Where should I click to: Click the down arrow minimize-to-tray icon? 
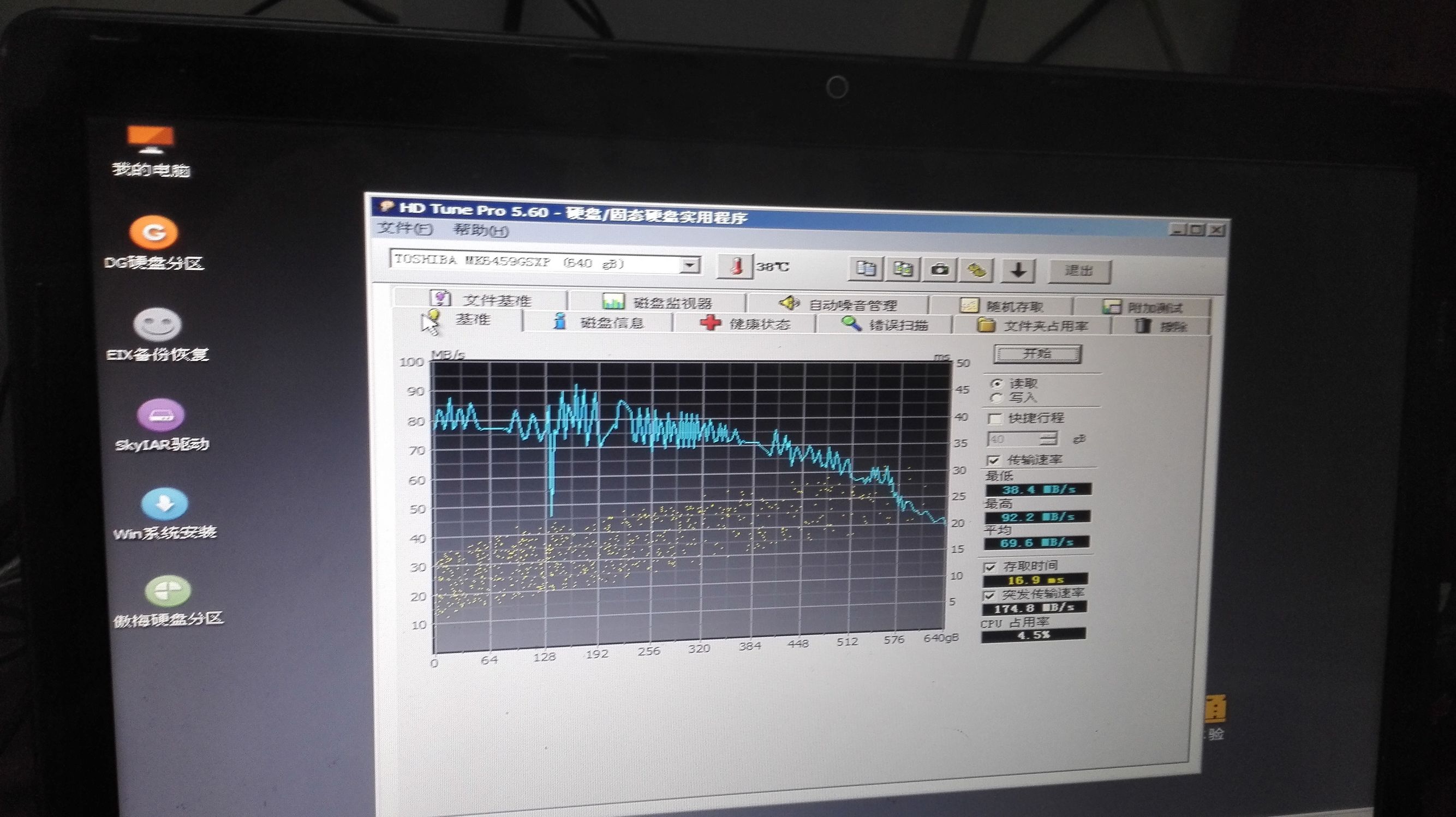point(1018,271)
